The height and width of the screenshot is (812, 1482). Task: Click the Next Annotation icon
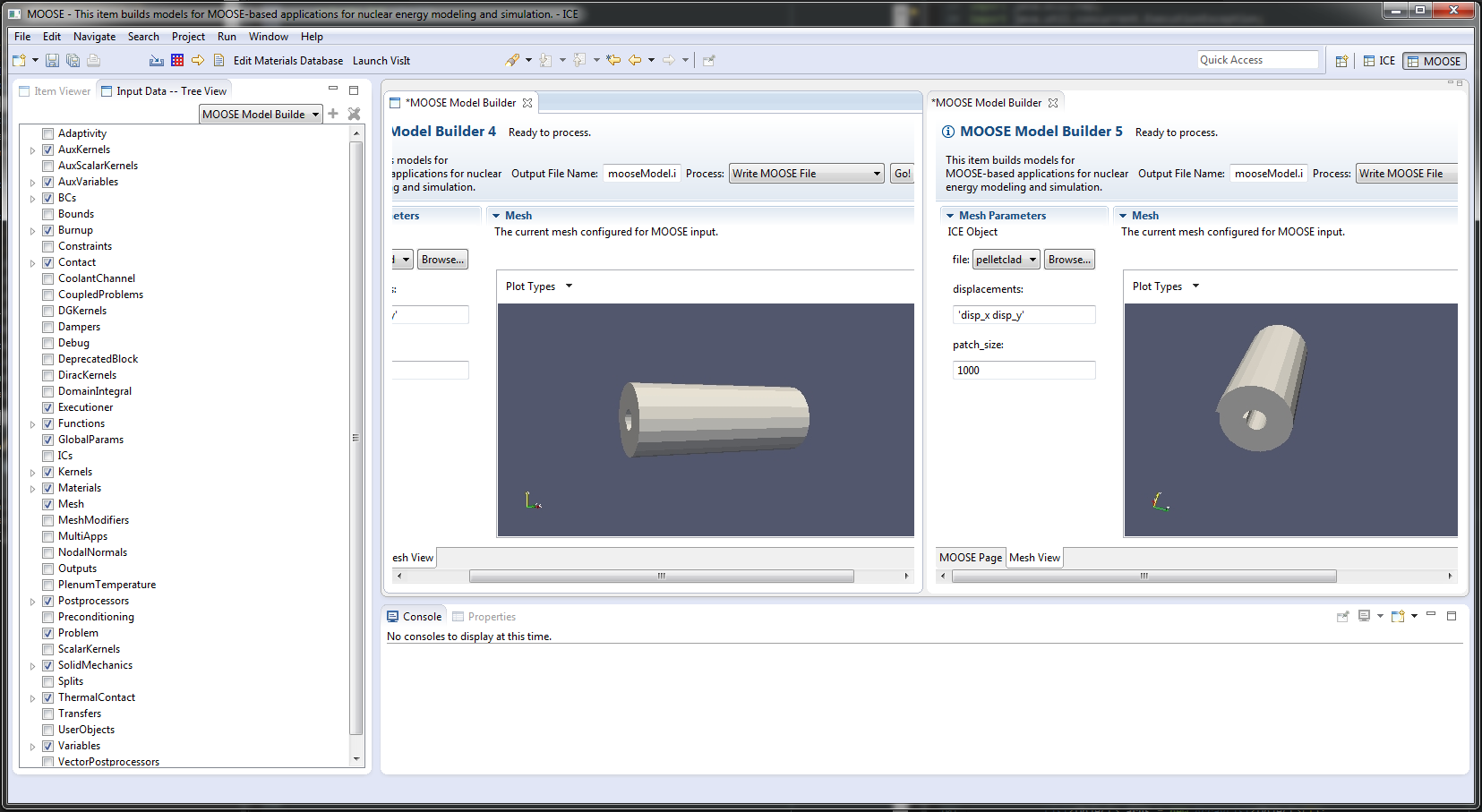point(545,61)
